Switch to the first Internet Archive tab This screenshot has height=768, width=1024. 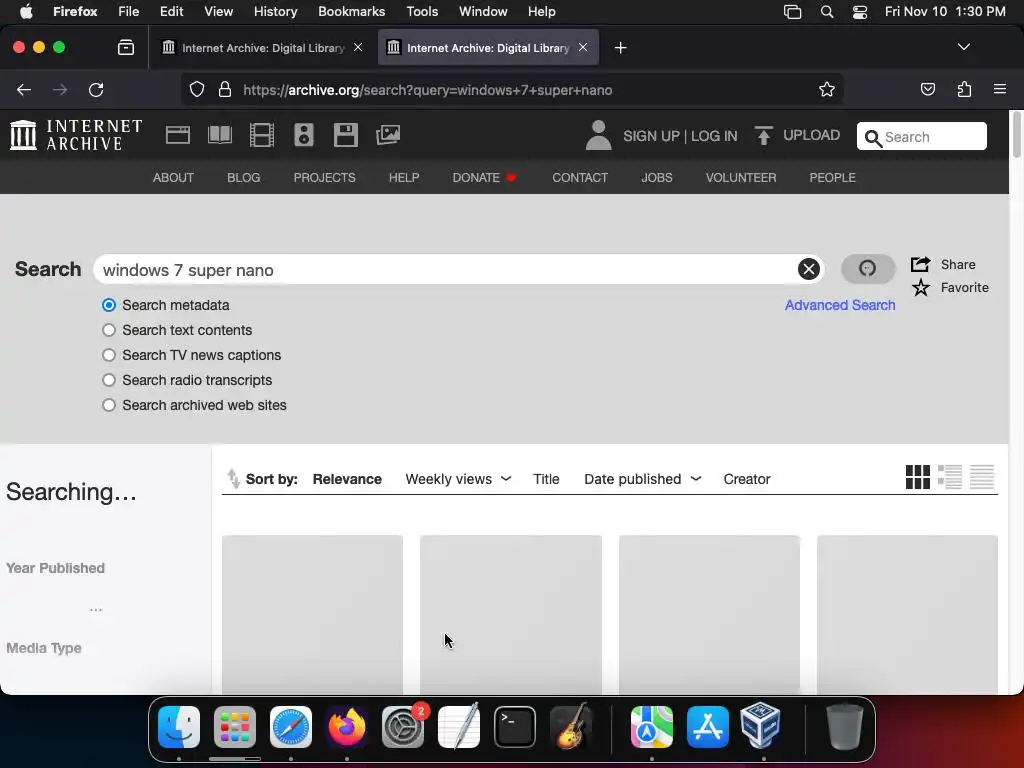click(263, 47)
